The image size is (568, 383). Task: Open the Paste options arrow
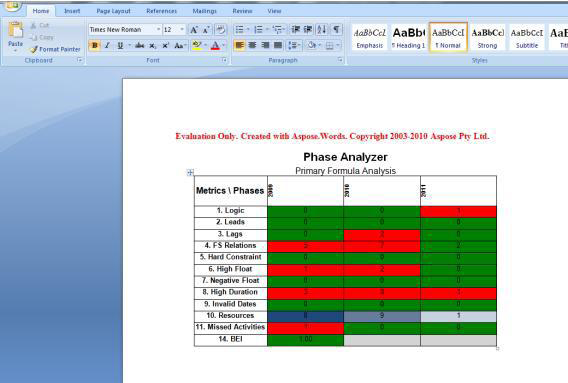[x=16, y=50]
